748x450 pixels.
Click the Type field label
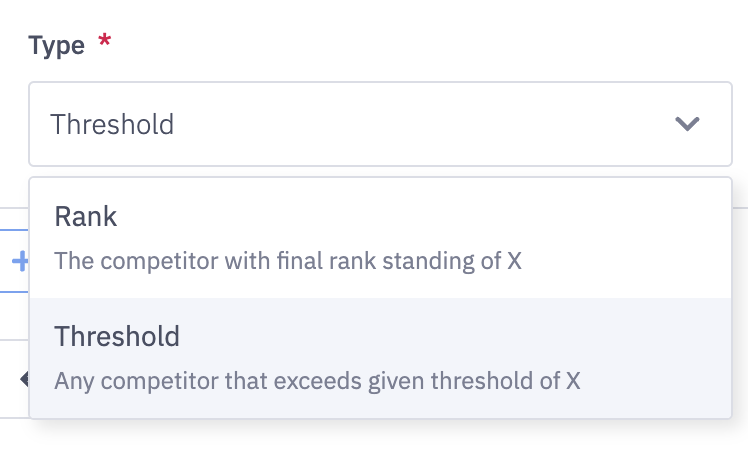(x=57, y=46)
